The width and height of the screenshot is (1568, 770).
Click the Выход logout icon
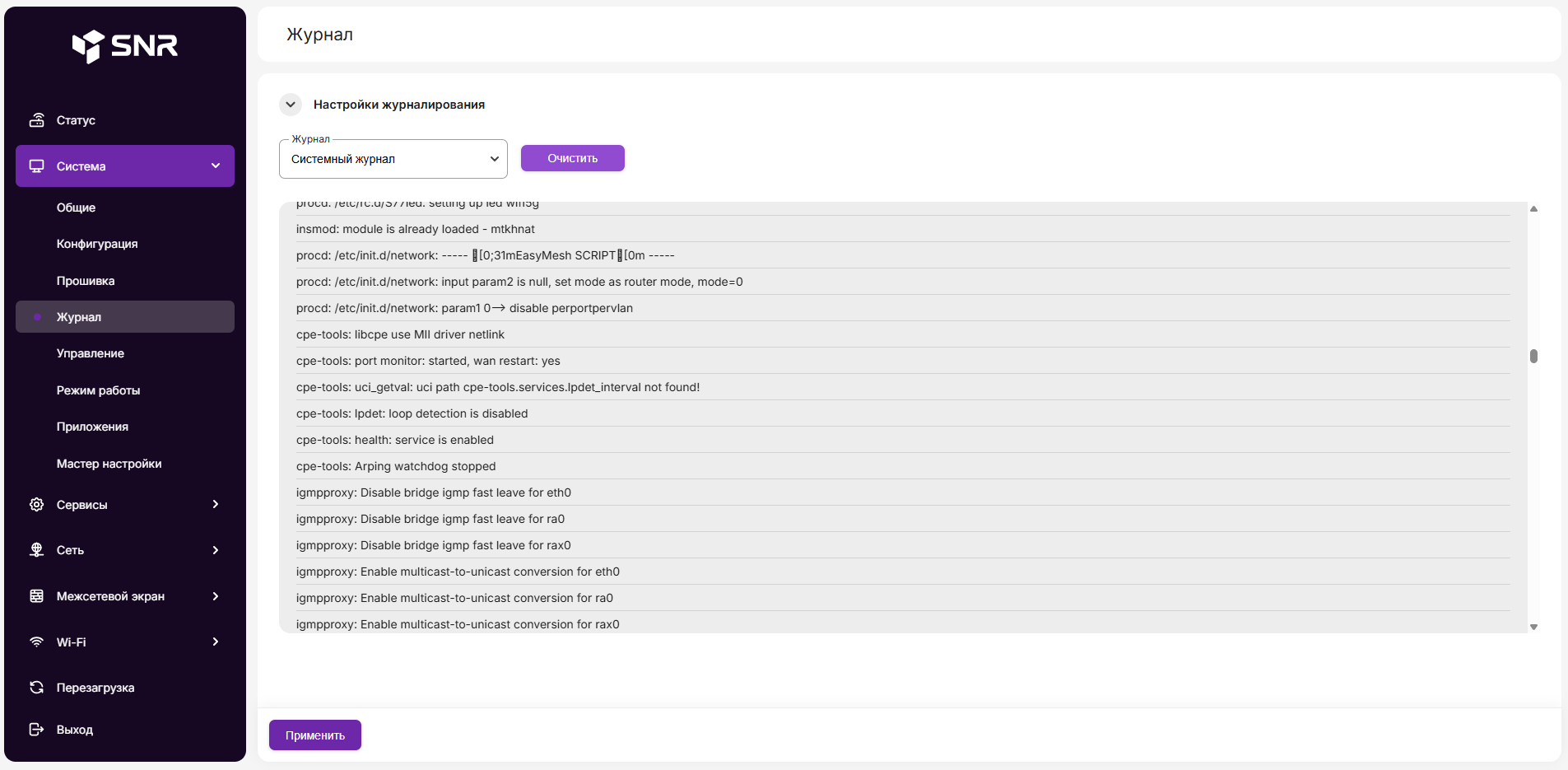pyautogui.click(x=37, y=730)
